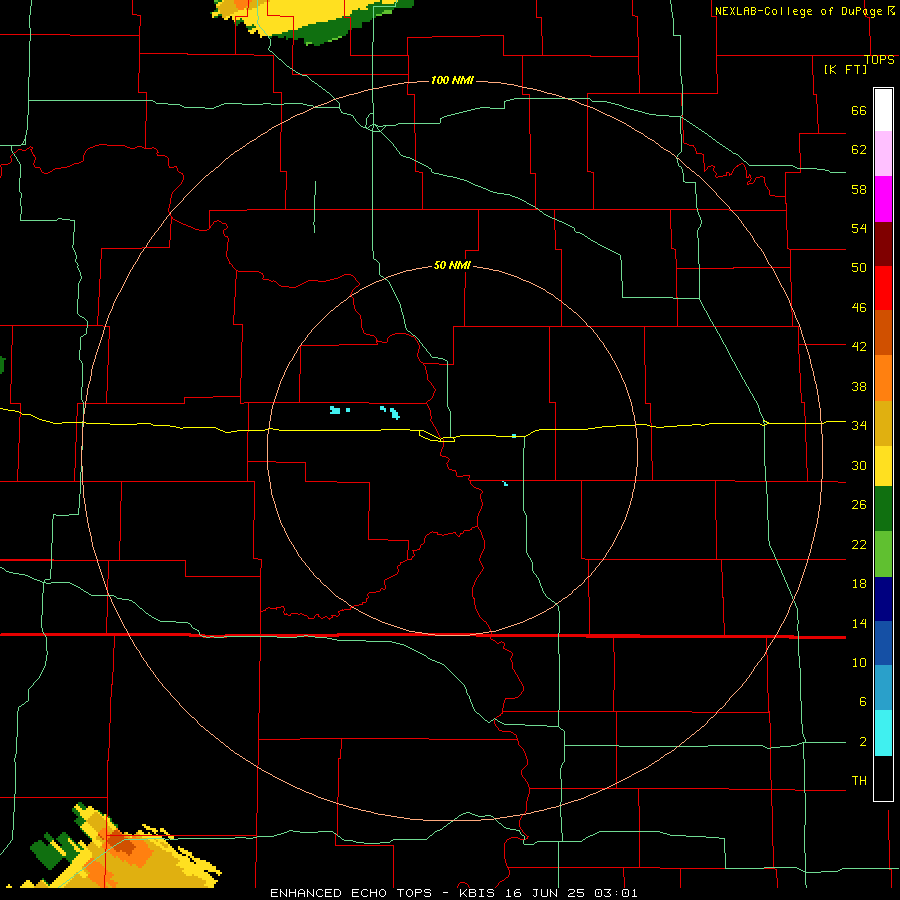The height and width of the screenshot is (900, 900).
Task: Click the KBIS station identifier
Action: point(479,893)
